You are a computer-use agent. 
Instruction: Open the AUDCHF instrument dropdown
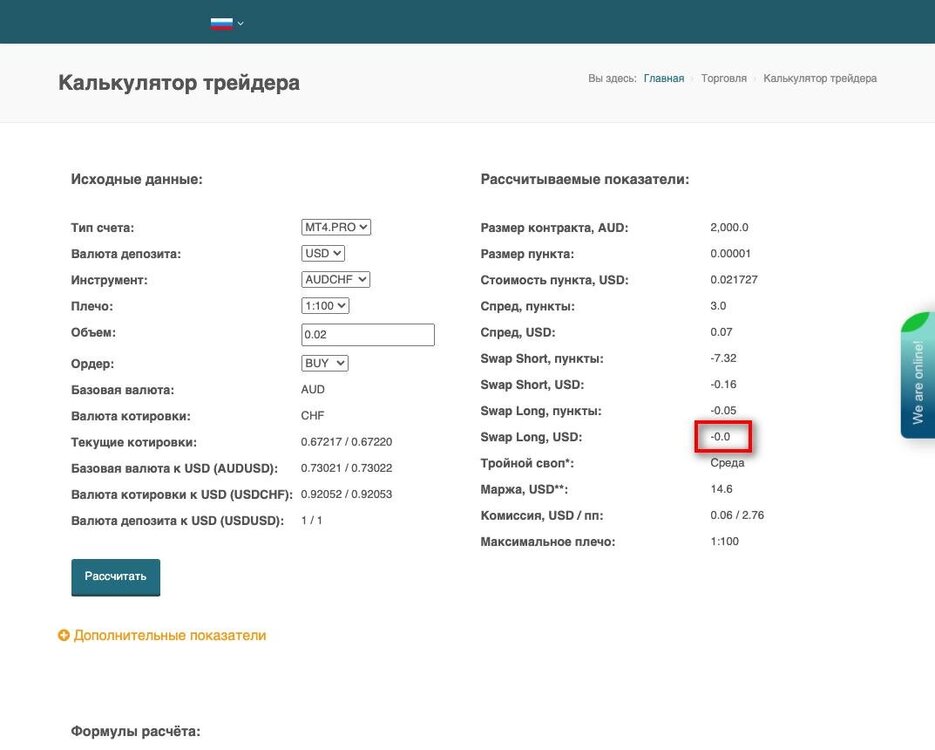pyautogui.click(x=335, y=280)
